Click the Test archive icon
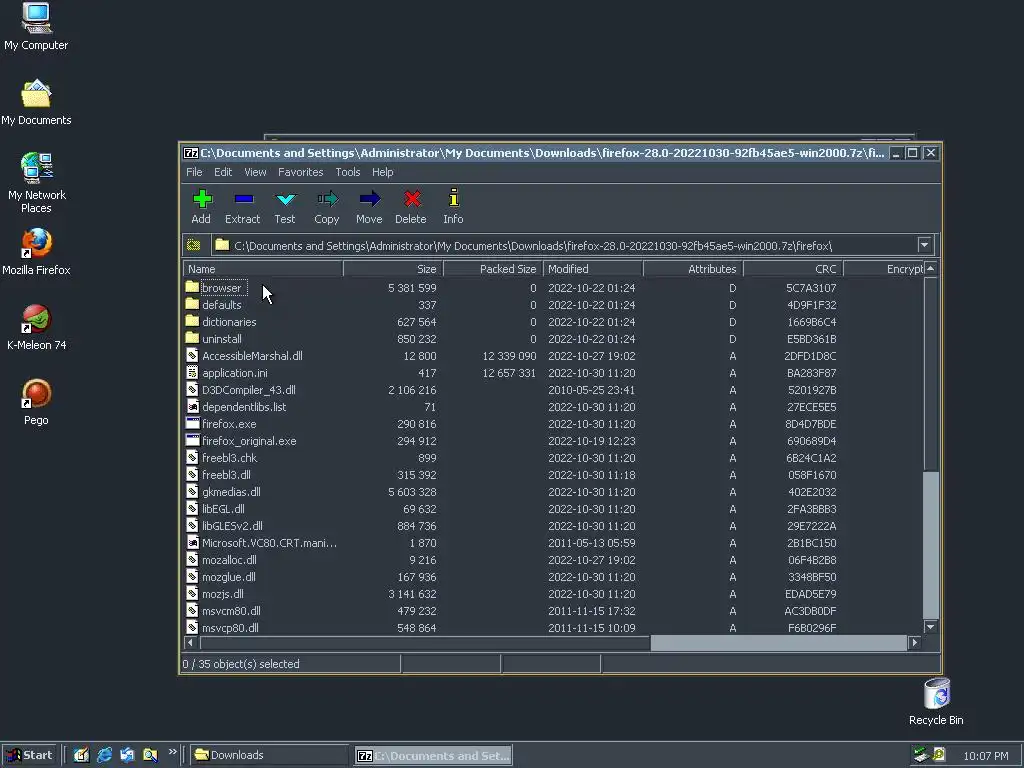1024x768 pixels. coord(285,199)
